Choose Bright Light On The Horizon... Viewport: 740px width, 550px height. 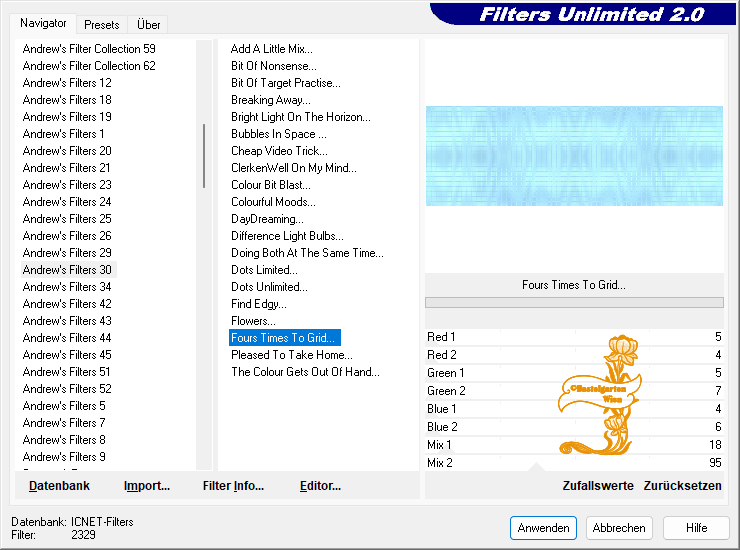(301, 117)
